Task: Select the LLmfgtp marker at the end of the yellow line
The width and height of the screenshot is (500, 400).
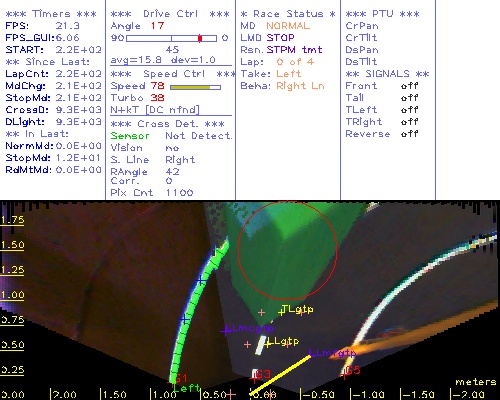Action: coord(332,353)
